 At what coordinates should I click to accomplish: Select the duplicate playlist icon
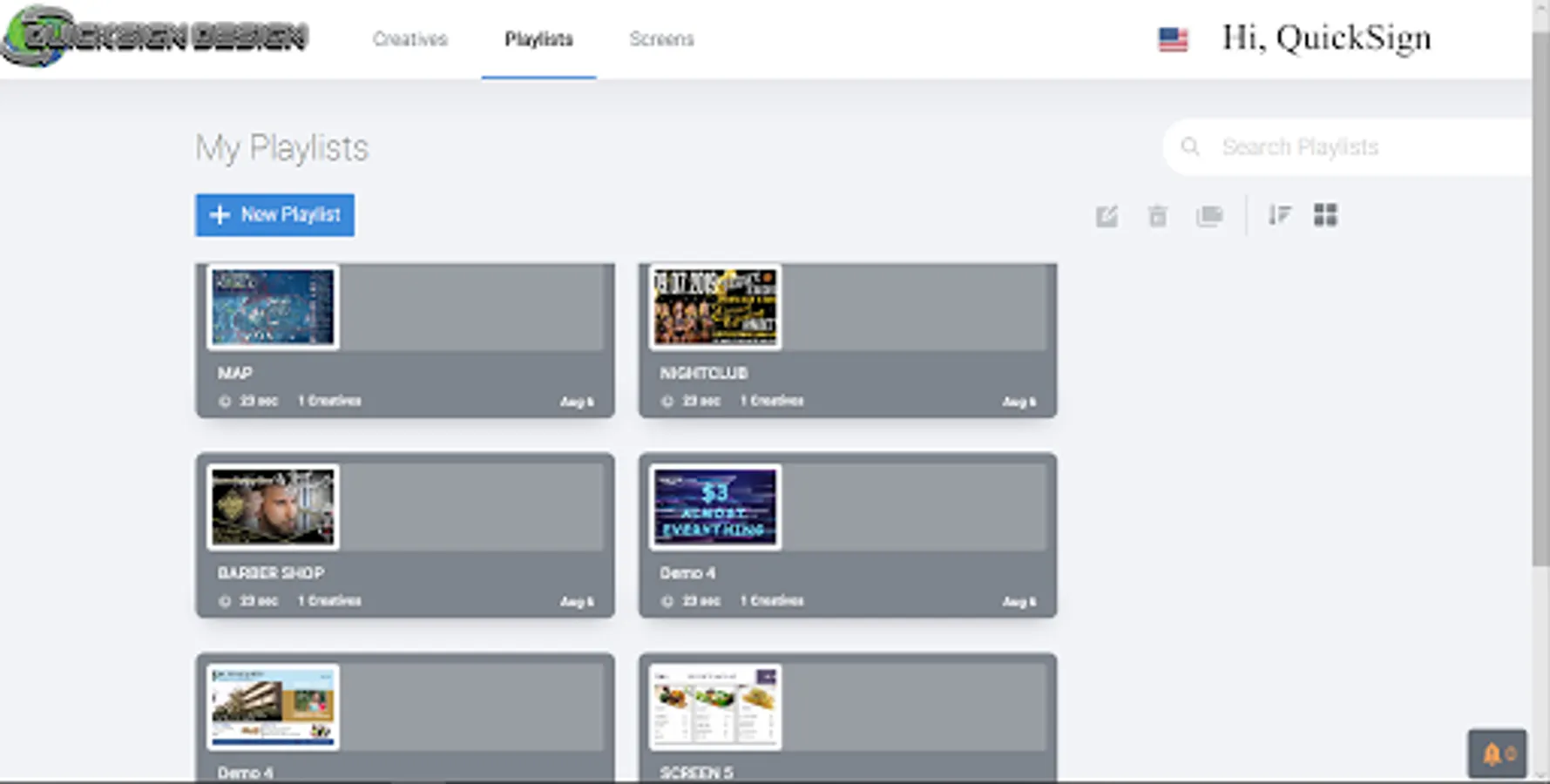[1210, 215]
